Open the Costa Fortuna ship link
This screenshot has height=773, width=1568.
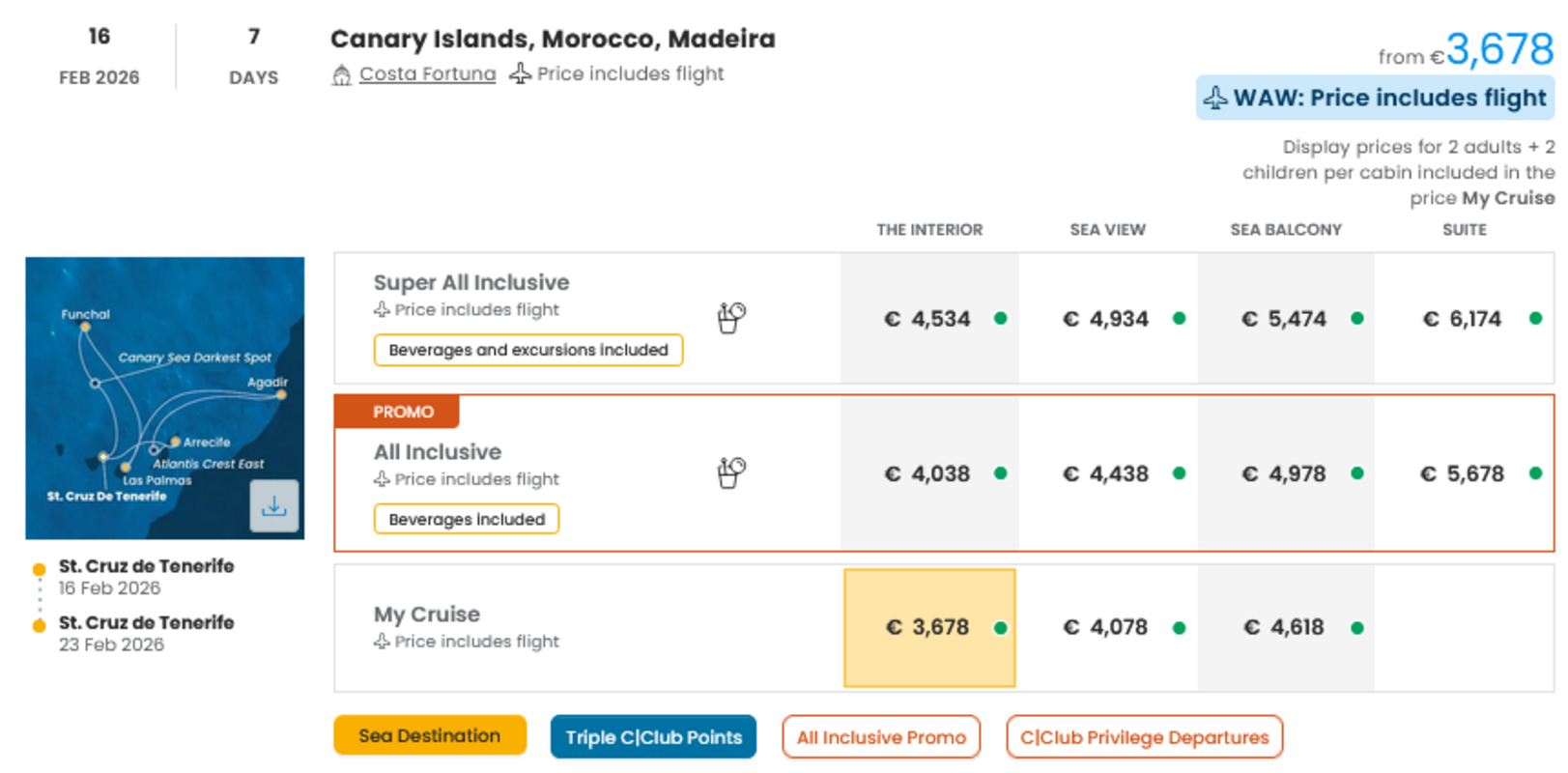[x=427, y=74]
